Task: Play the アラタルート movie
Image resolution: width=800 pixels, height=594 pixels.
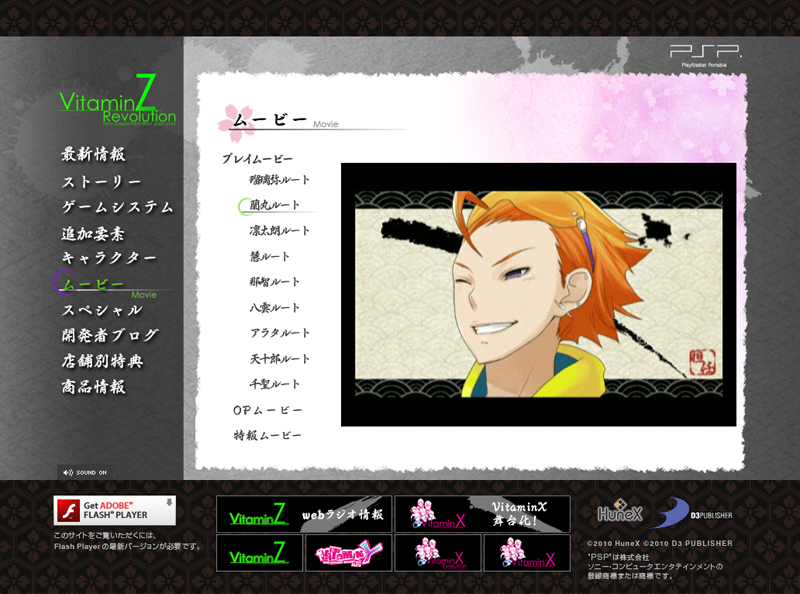Action: (280, 333)
